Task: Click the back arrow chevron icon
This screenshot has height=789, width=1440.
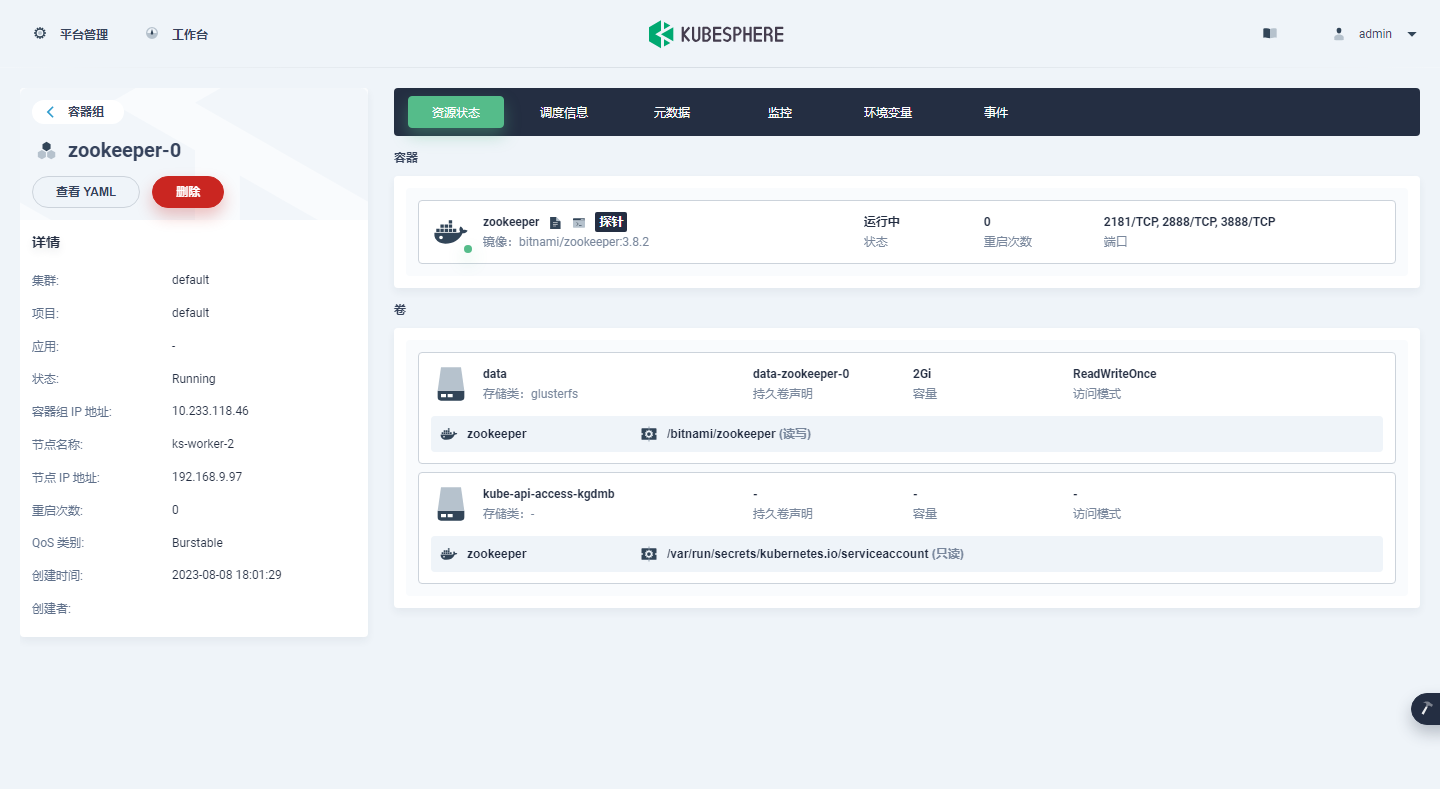Action: (50, 112)
